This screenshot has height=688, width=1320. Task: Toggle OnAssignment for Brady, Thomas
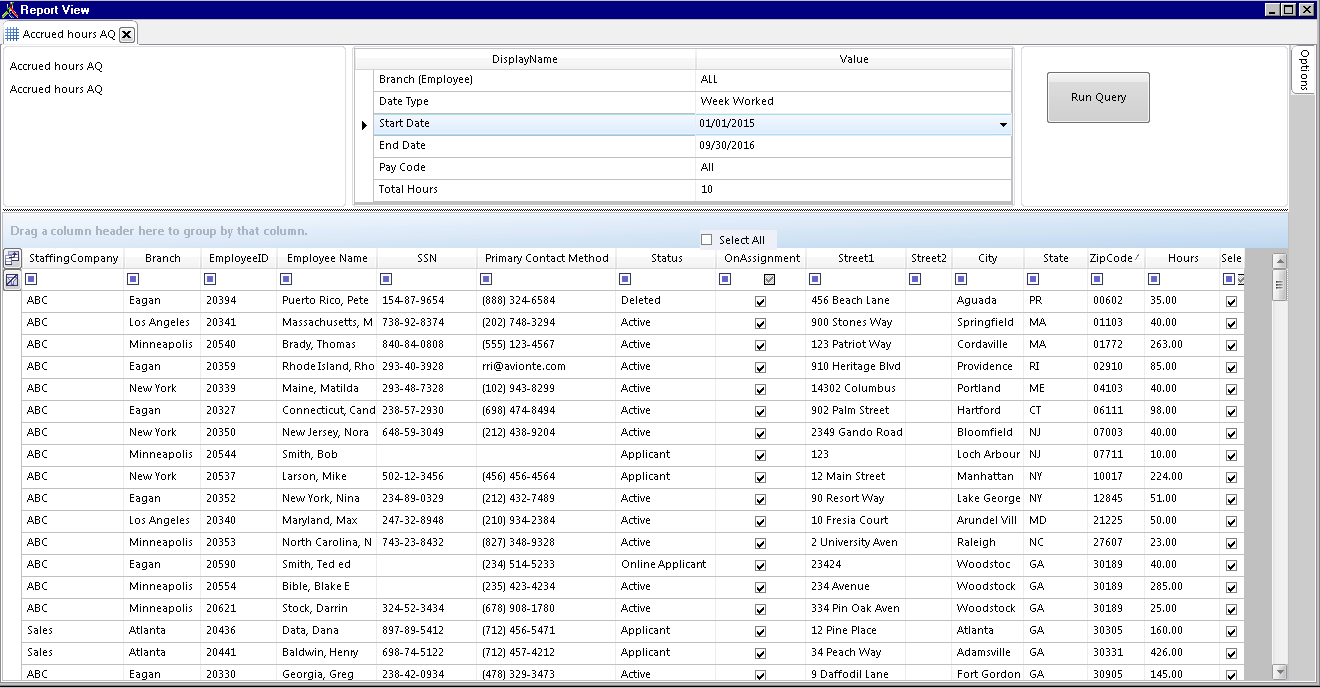761,345
